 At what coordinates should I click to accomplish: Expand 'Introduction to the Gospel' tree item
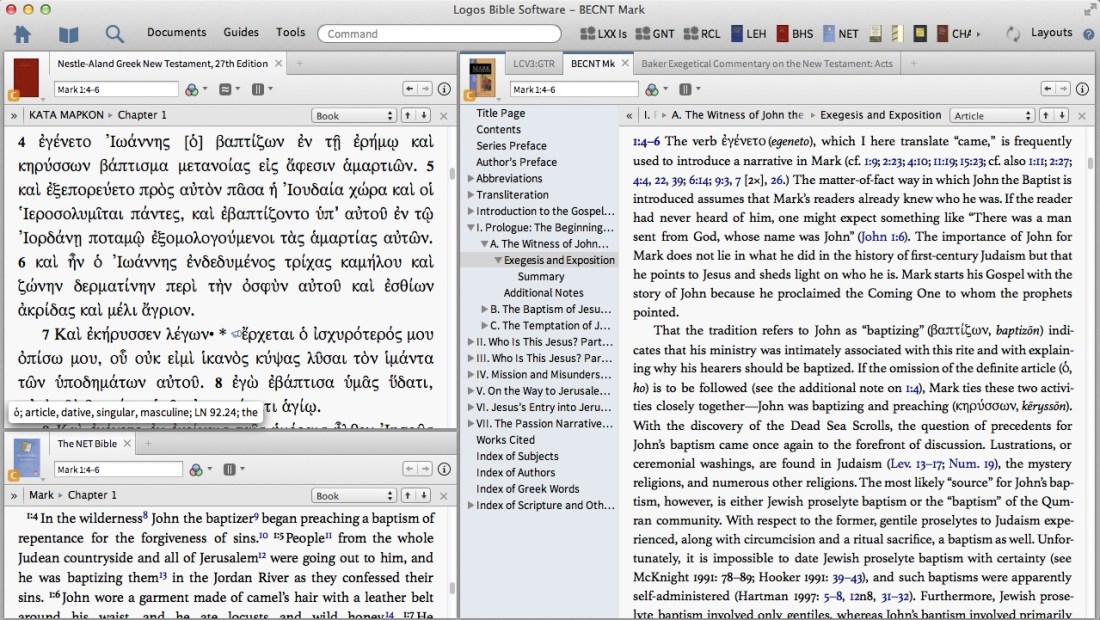(471, 211)
